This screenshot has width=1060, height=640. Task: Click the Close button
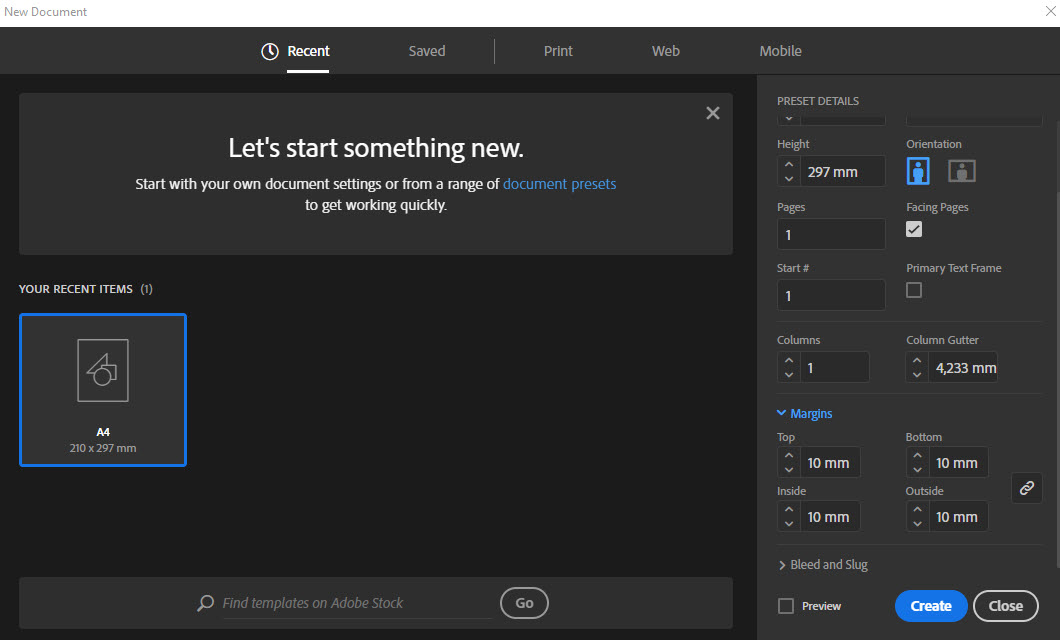(1005, 606)
